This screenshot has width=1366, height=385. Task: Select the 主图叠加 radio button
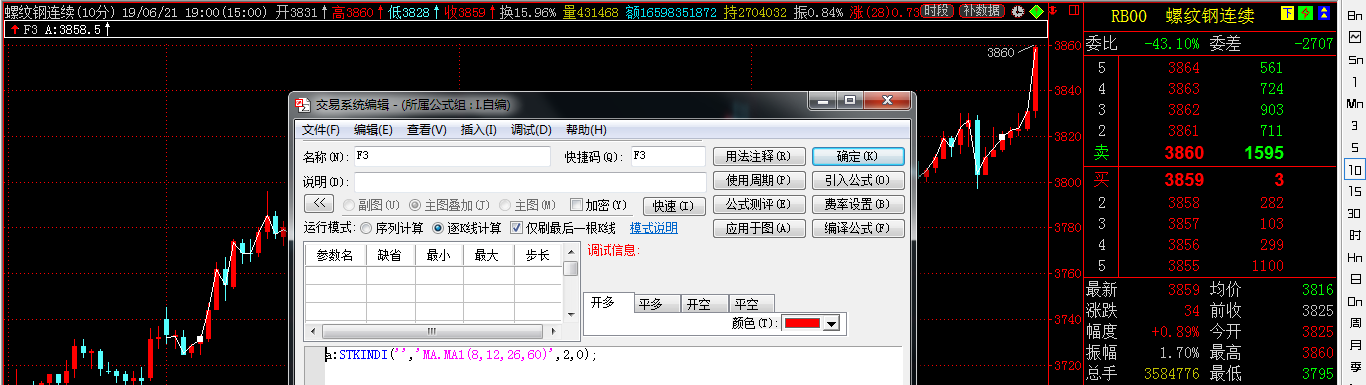[449, 204]
